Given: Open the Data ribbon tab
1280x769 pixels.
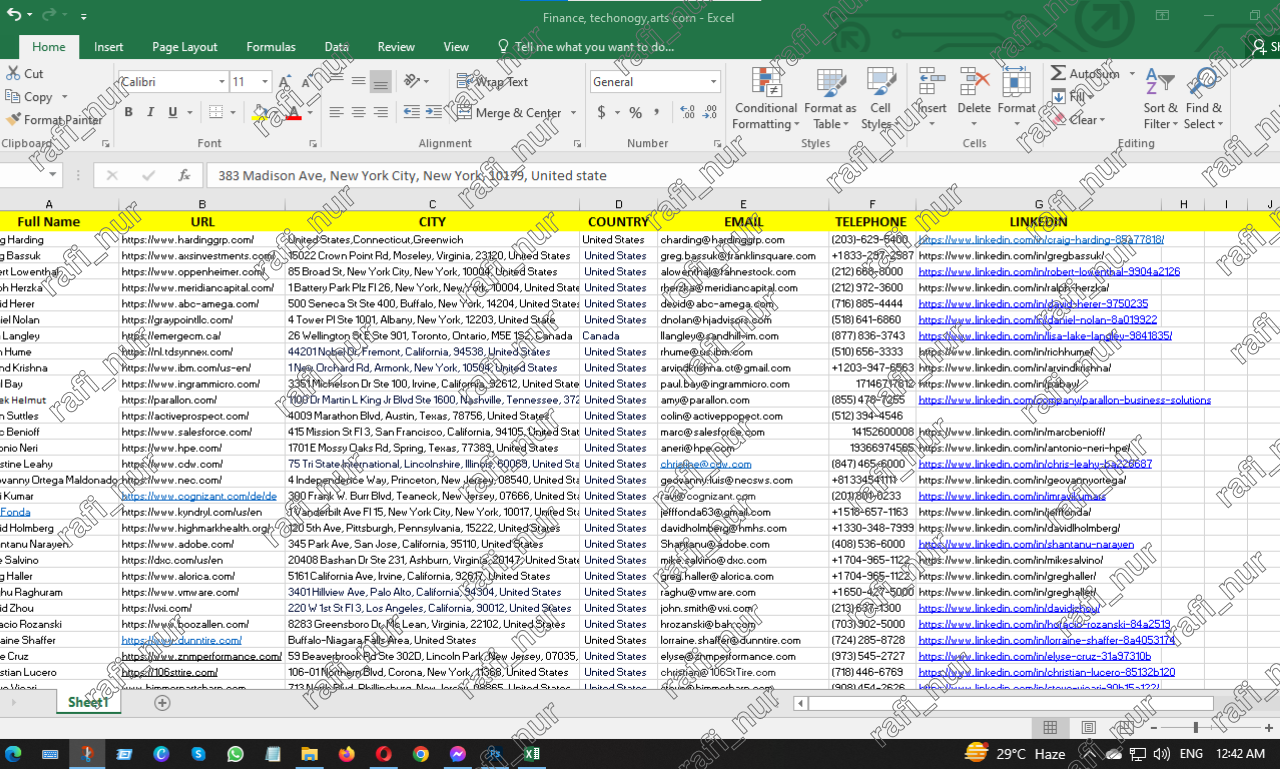Looking at the screenshot, I should [x=336, y=46].
